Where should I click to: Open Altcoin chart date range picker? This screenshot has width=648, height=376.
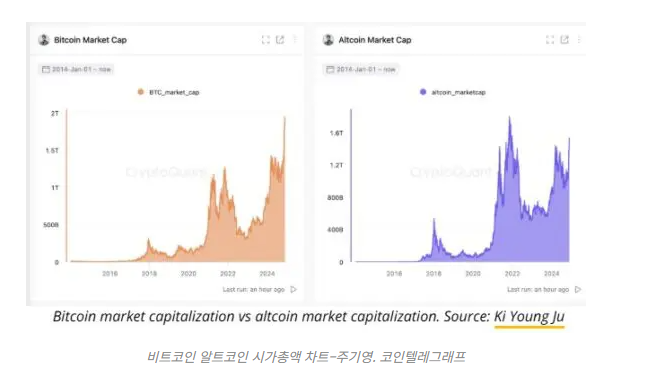pyautogui.click(x=360, y=69)
